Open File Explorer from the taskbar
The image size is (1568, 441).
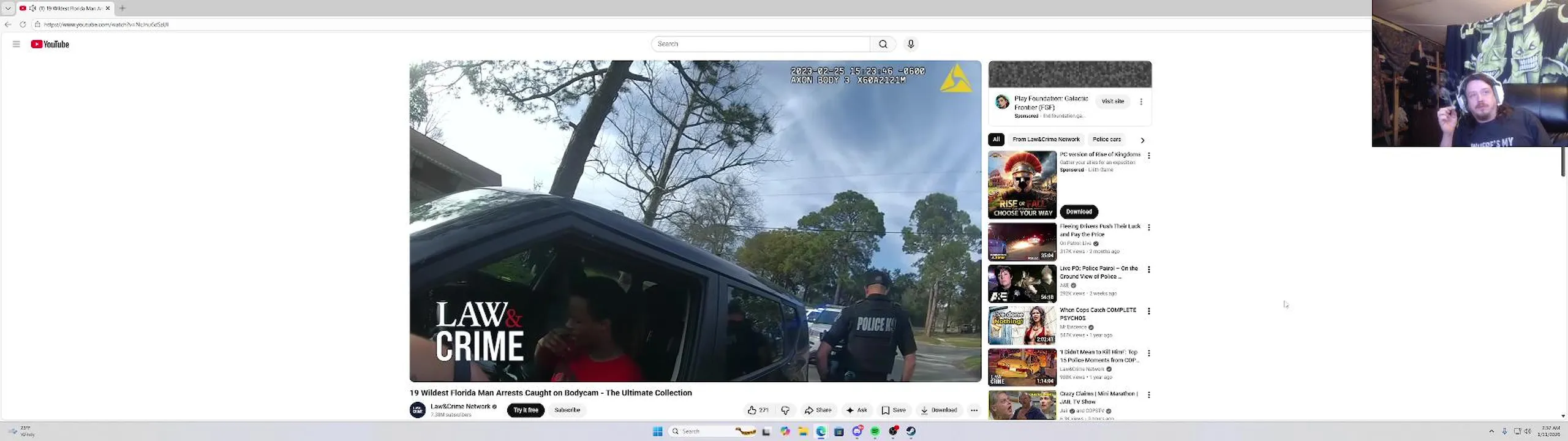click(802, 431)
